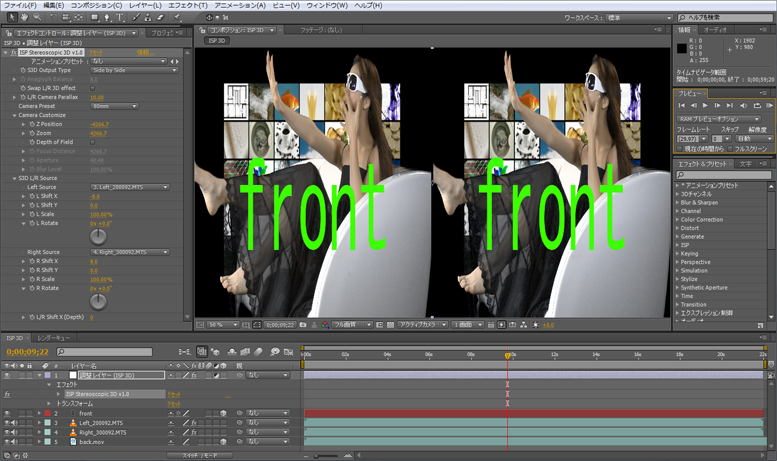777x461 pixels.
Task: Enable the Swap L/R 3D effect checkbox
Action: tap(93, 88)
